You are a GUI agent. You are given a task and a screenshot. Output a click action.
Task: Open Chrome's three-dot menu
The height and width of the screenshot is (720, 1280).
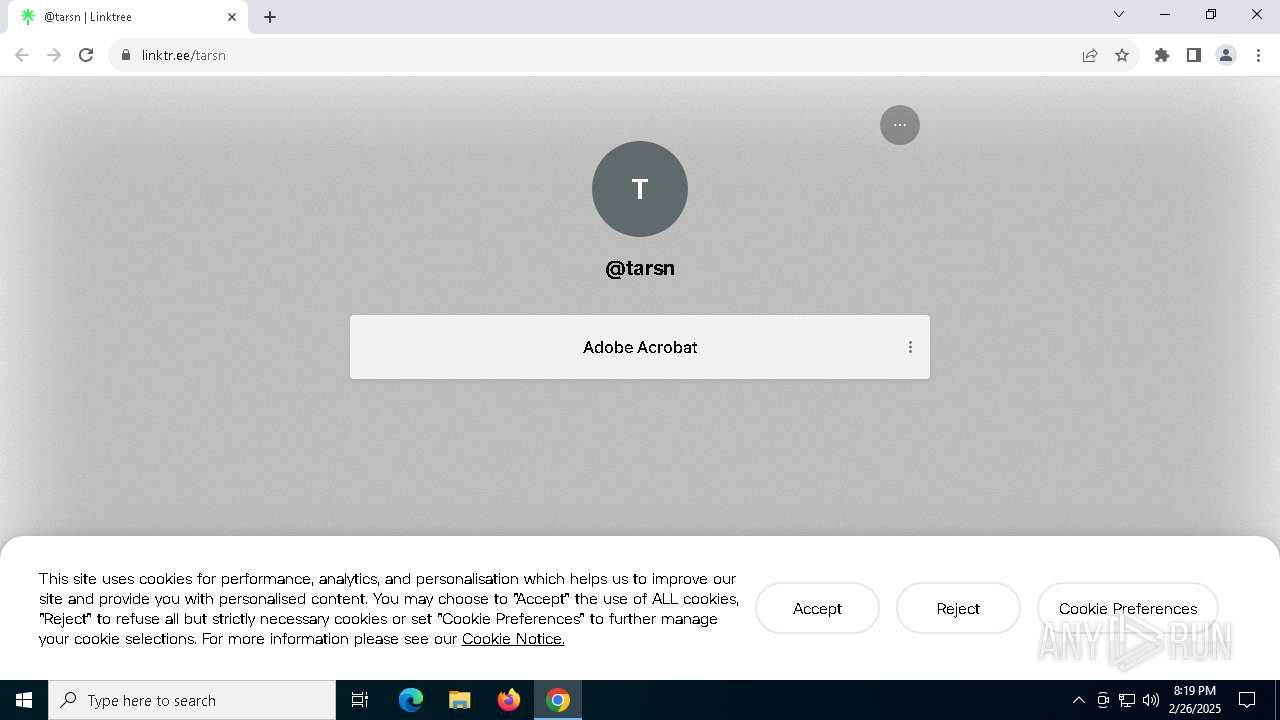pyautogui.click(x=1258, y=55)
